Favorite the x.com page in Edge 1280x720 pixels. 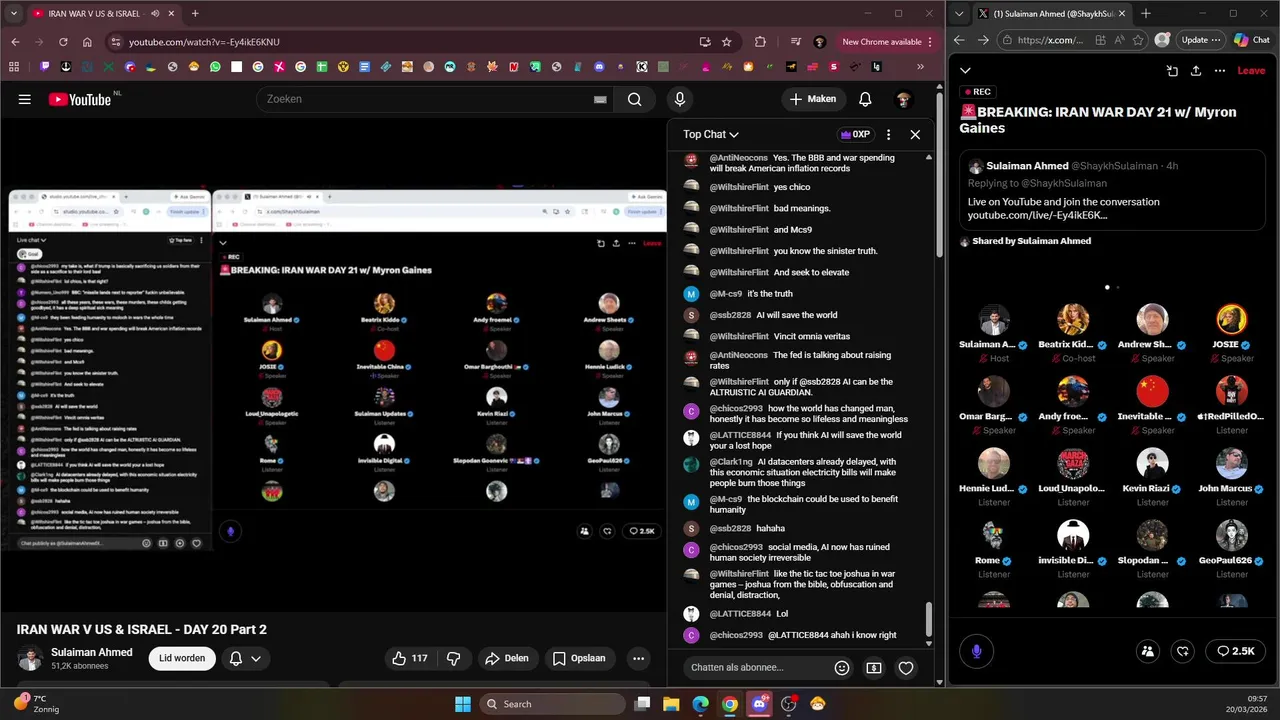coord(1138,40)
